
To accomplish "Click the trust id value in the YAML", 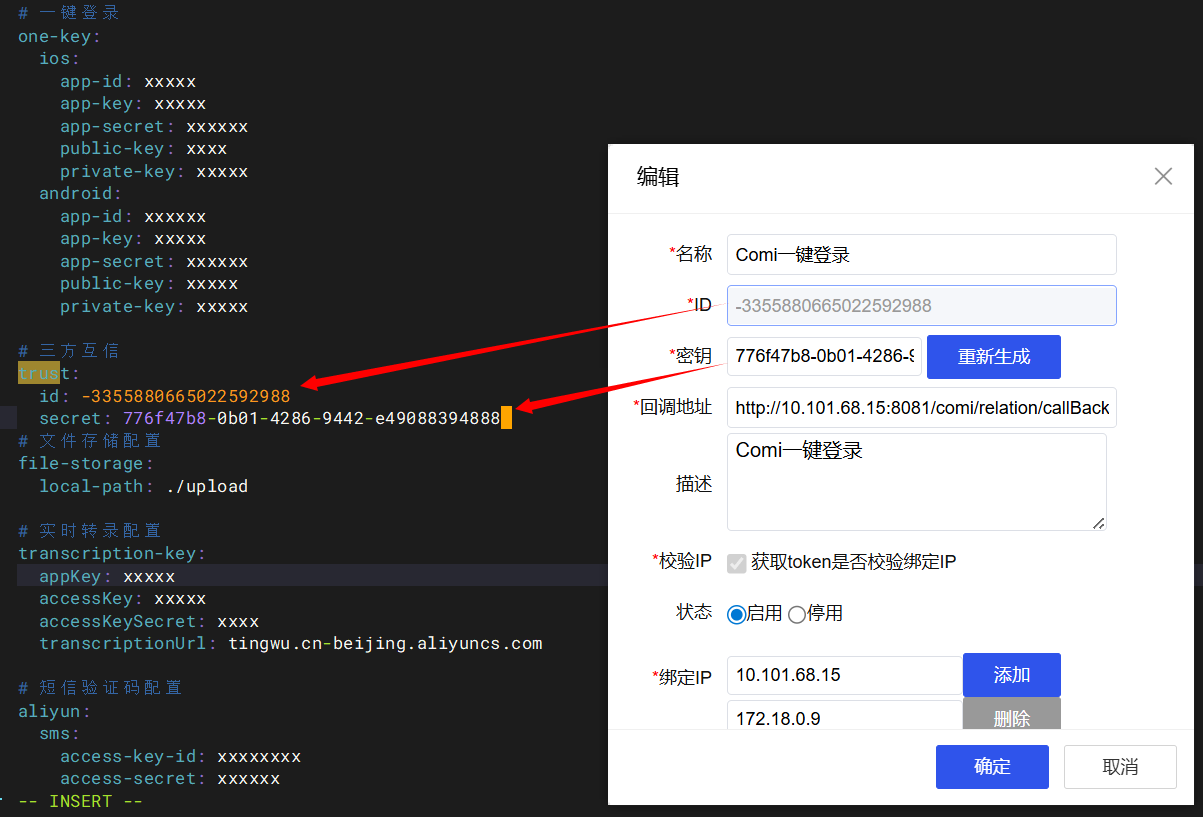I will click(x=186, y=396).
